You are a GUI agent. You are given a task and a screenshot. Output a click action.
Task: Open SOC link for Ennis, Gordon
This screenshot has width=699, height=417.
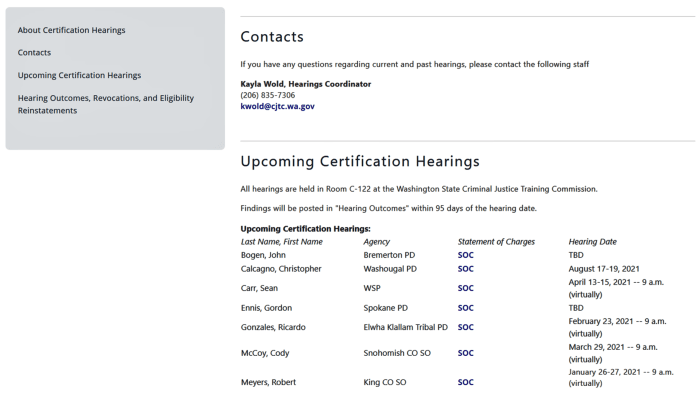(x=465, y=308)
